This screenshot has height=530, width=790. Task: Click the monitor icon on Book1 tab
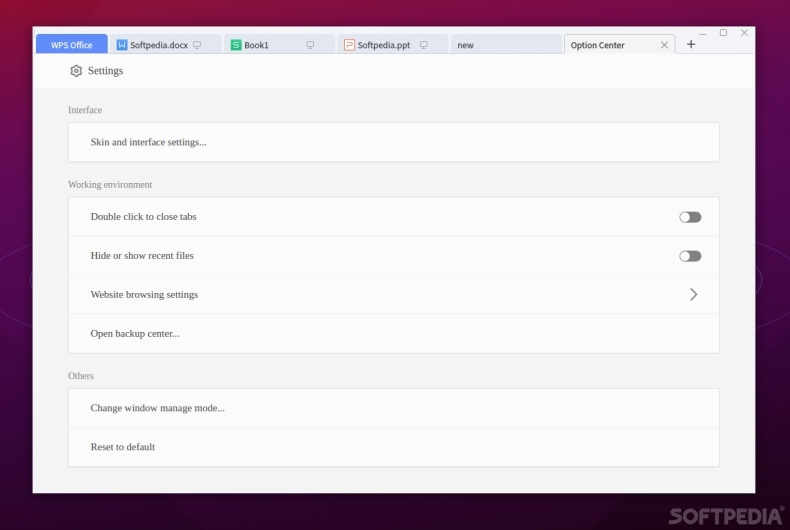point(310,45)
